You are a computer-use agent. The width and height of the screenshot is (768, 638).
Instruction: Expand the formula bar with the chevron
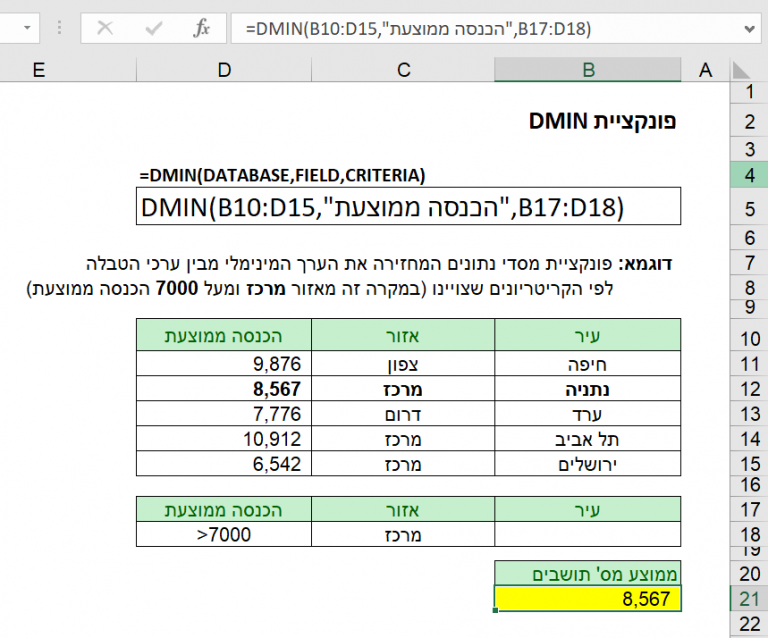click(x=749, y=29)
